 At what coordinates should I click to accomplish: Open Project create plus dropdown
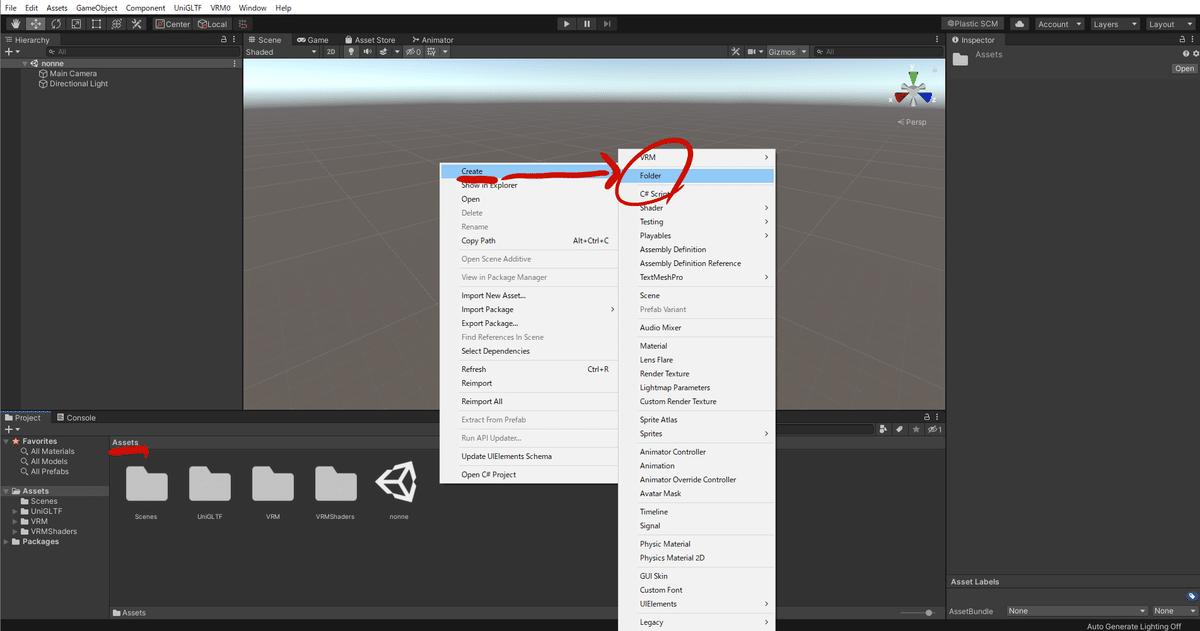pyautogui.click(x=12, y=429)
